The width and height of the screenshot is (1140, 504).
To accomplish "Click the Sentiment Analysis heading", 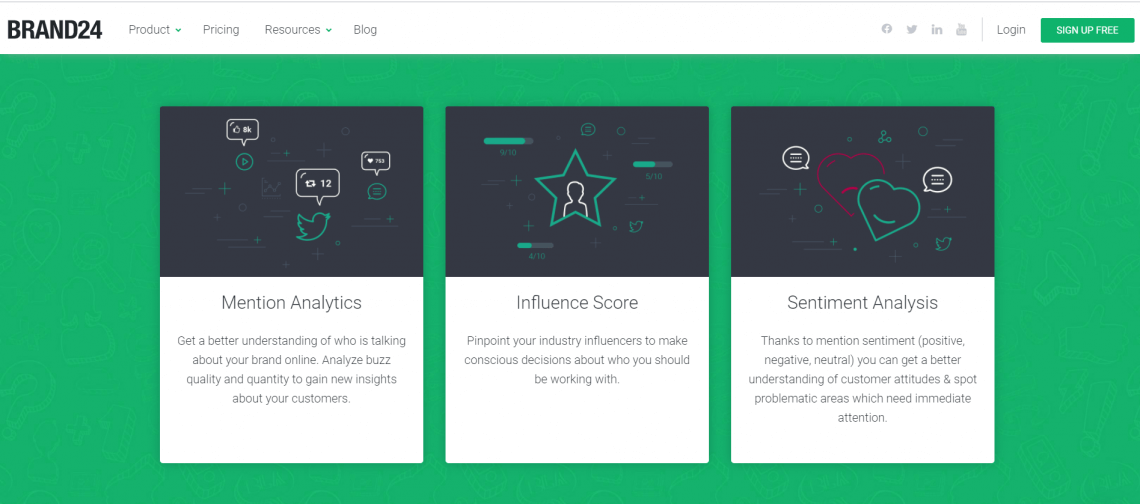I will 862,303.
